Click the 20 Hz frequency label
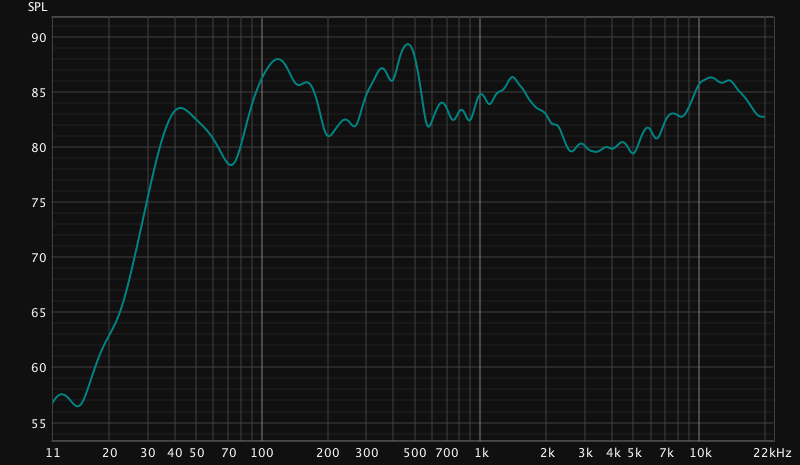Viewport: 800px width, 465px height. point(110,453)
